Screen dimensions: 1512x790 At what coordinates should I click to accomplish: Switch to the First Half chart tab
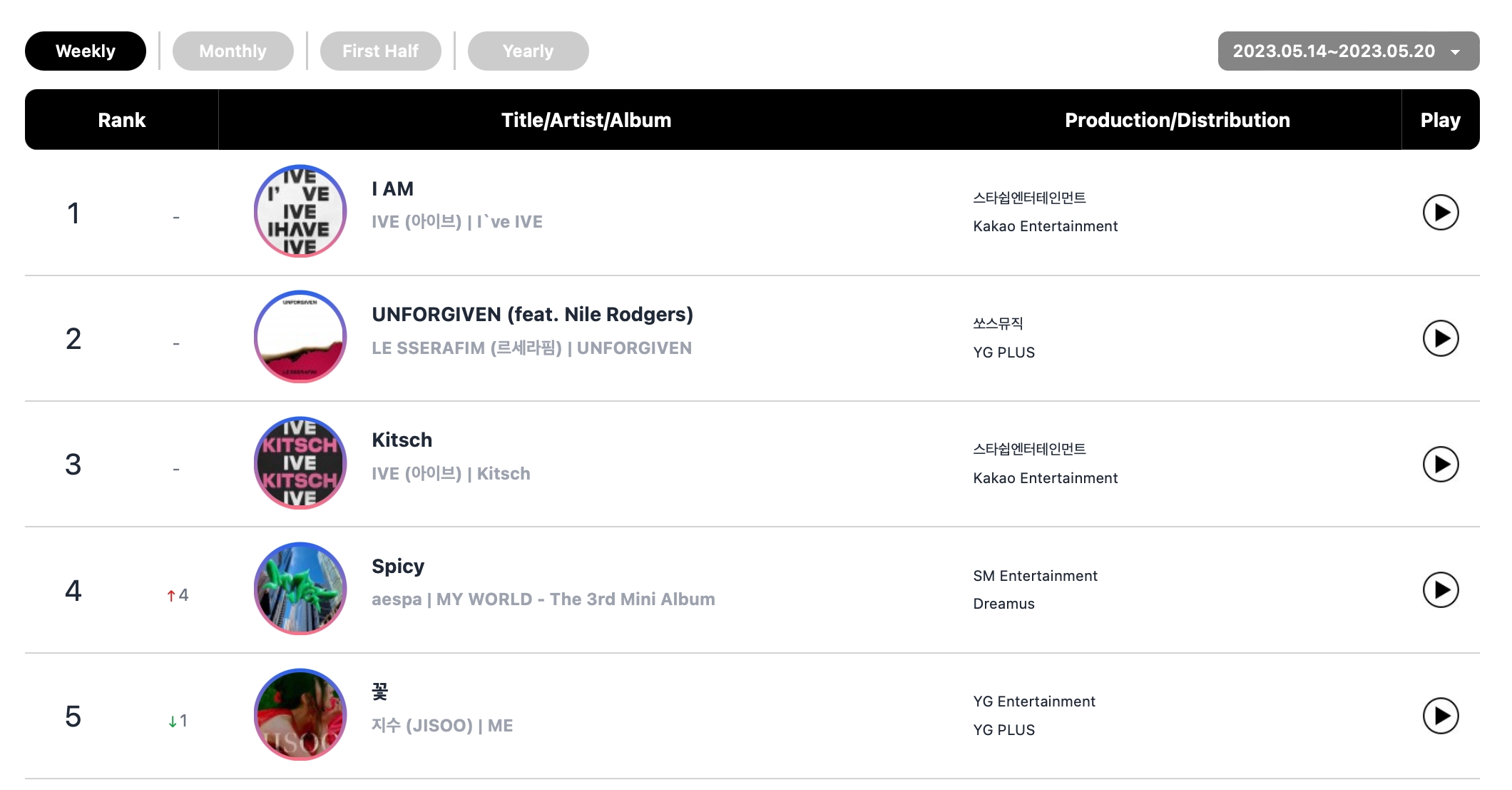[x=380, y=51]
